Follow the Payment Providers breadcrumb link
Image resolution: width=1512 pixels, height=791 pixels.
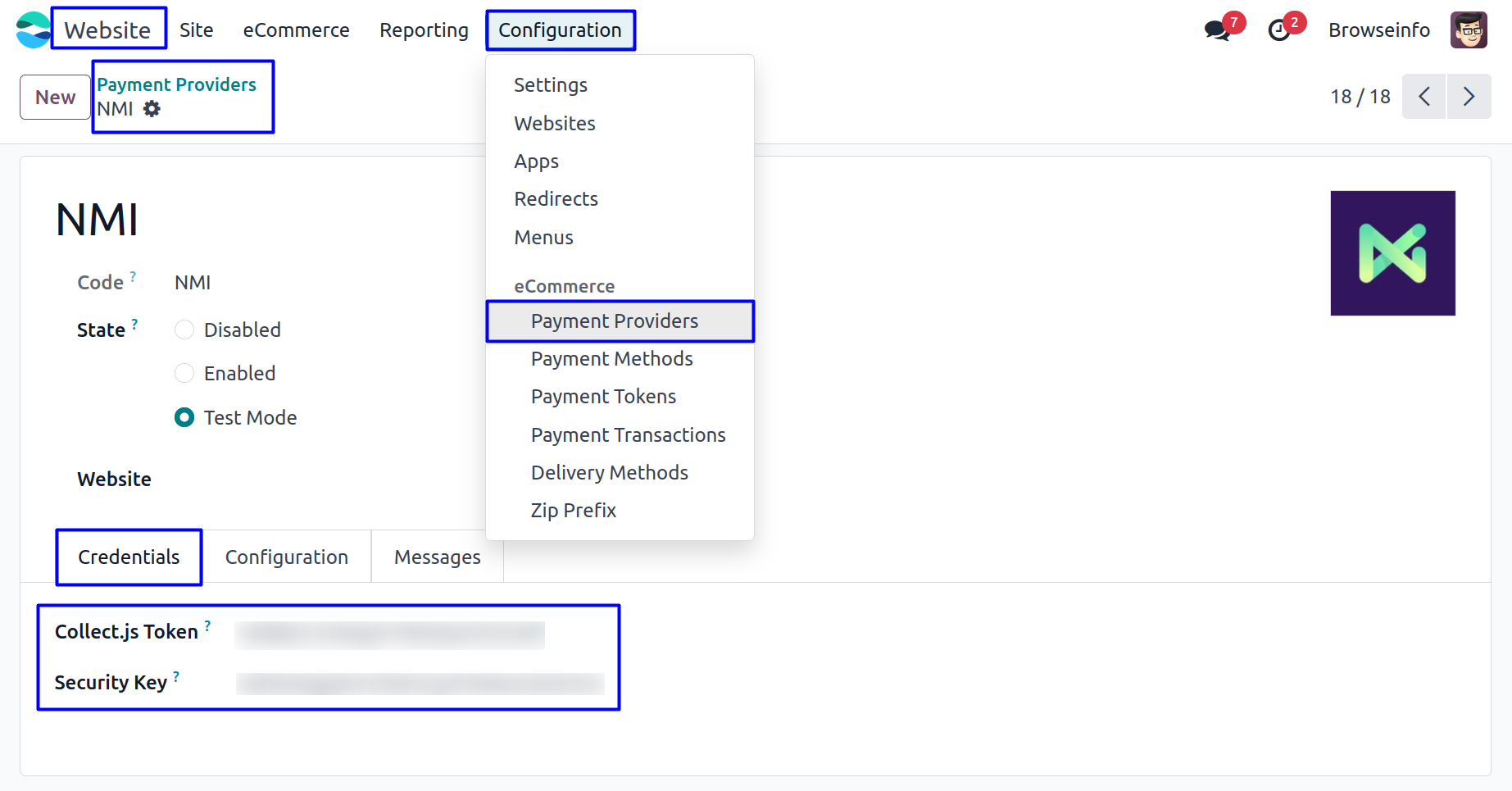click(x=177, y=84)
